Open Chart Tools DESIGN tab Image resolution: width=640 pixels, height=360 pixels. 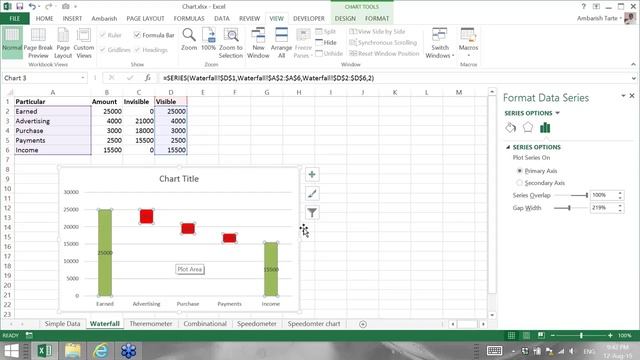(x=345, y=18)
